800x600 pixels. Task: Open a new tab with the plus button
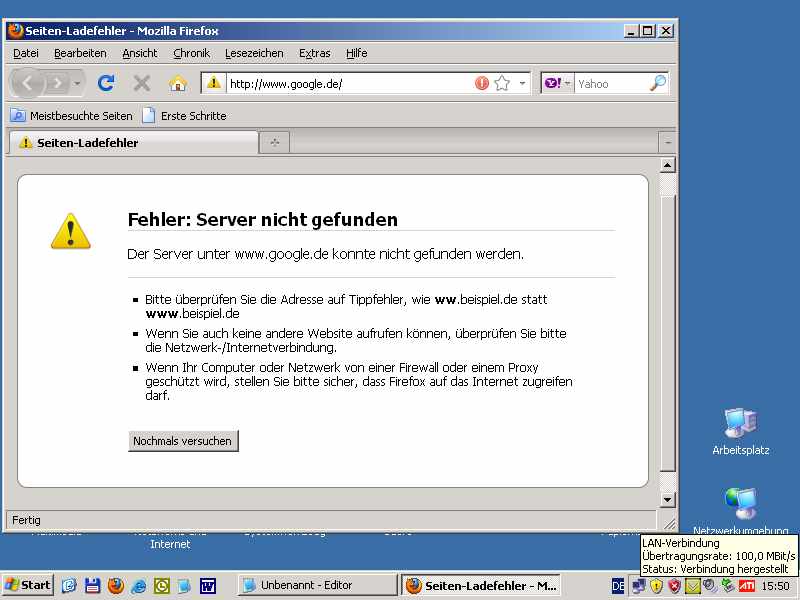(274, 143)
